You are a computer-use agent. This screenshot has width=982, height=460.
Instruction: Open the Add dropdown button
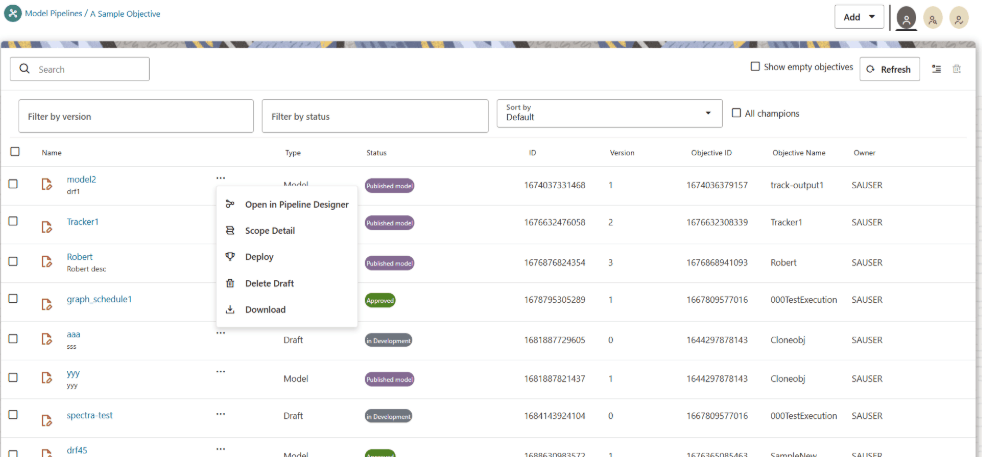(x=859, y=17)
